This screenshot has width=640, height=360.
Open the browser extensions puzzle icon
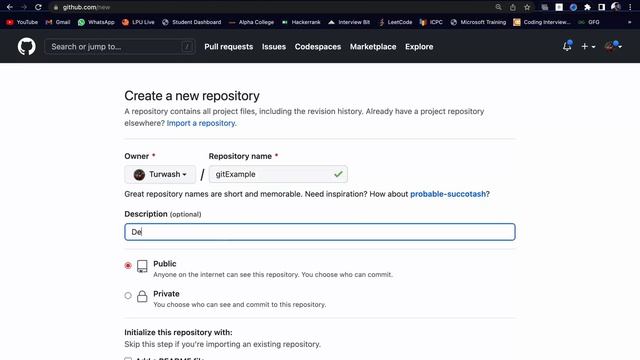tap(587, 7)
